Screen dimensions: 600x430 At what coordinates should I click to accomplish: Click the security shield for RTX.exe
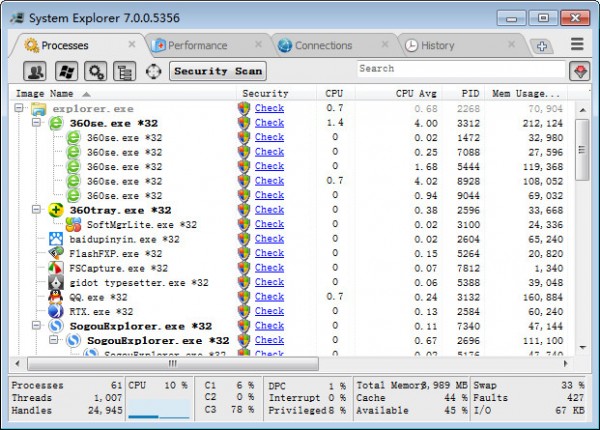244,311
